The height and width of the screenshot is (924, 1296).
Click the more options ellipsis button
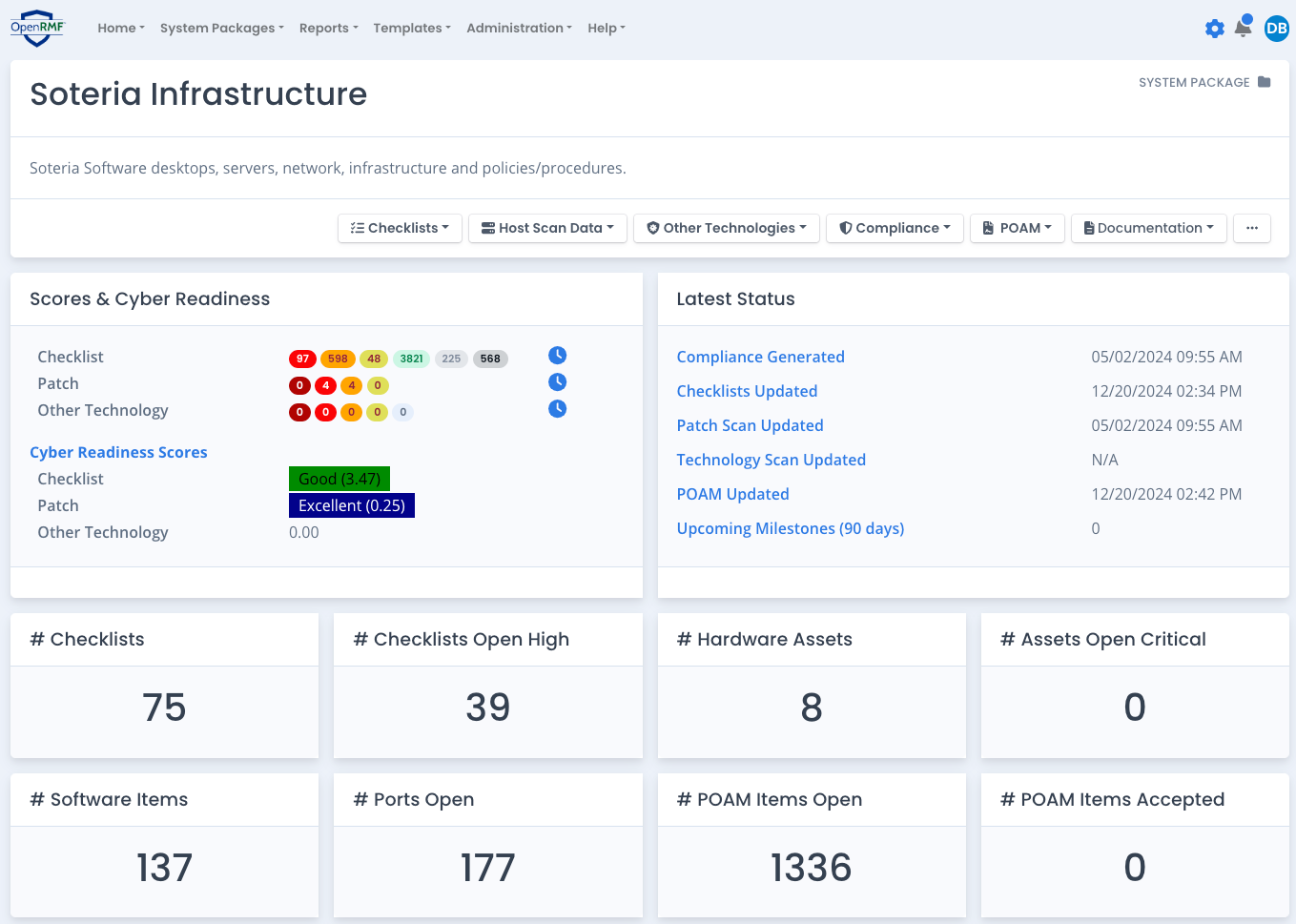pos(1252,228)
